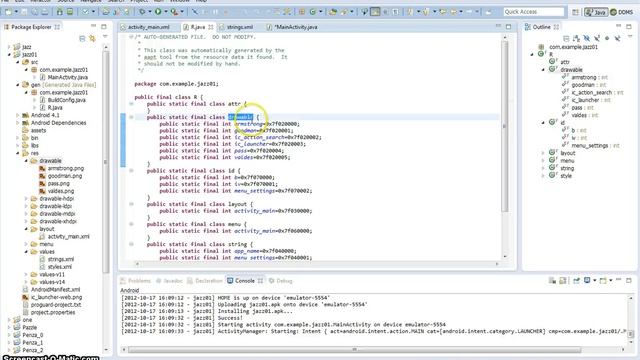Maximize the editor area
The image size is (640, 360).
click(508, 27)
